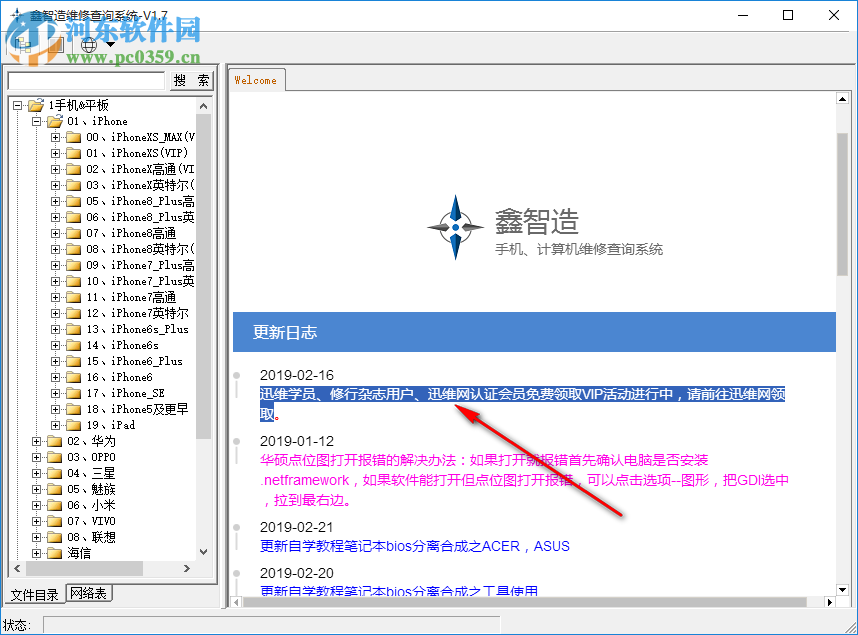Click the 2019-01-12 date entry
The height and width of the screenshot is (635, 858).
click(x=297, y=441)
